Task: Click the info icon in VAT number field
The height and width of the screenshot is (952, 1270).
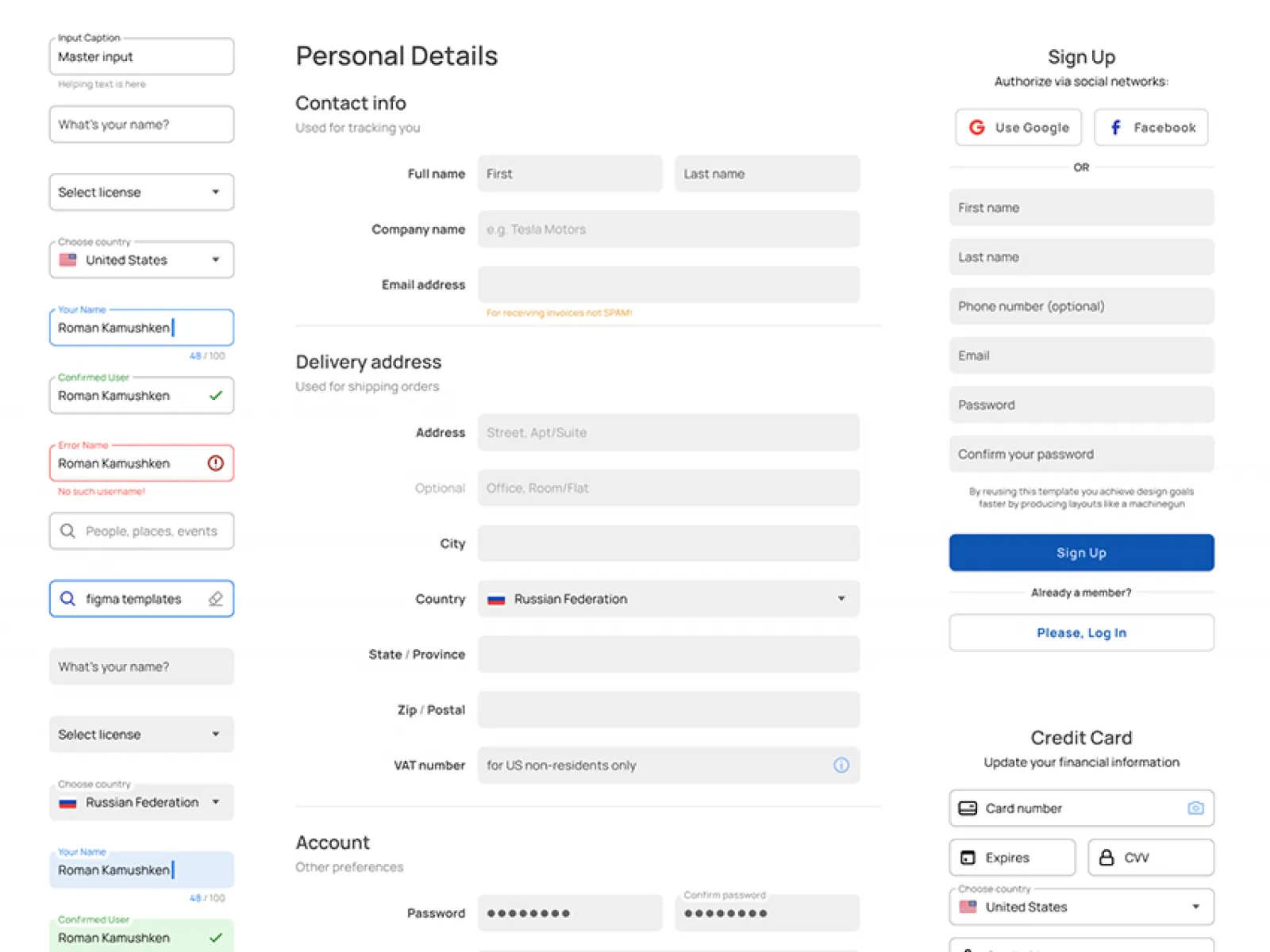Action: (x=841, y=765)
